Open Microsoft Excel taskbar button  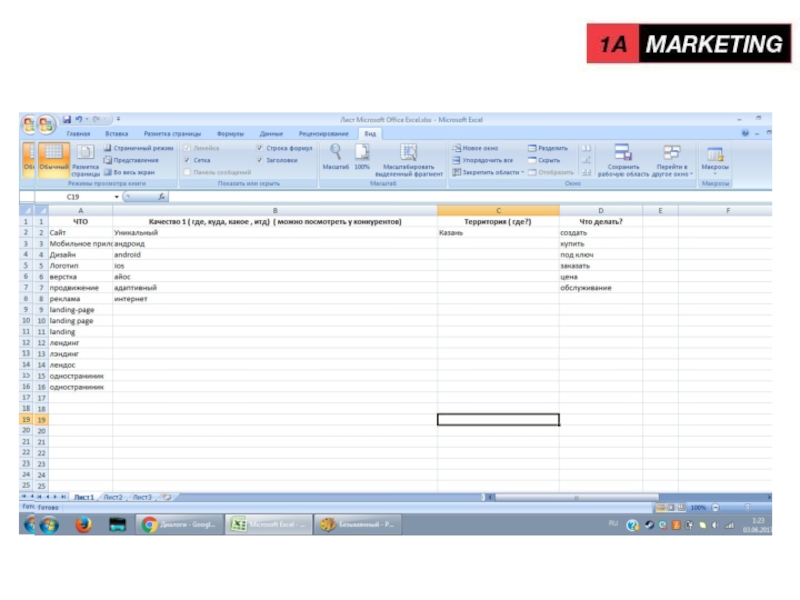point(269,524)
